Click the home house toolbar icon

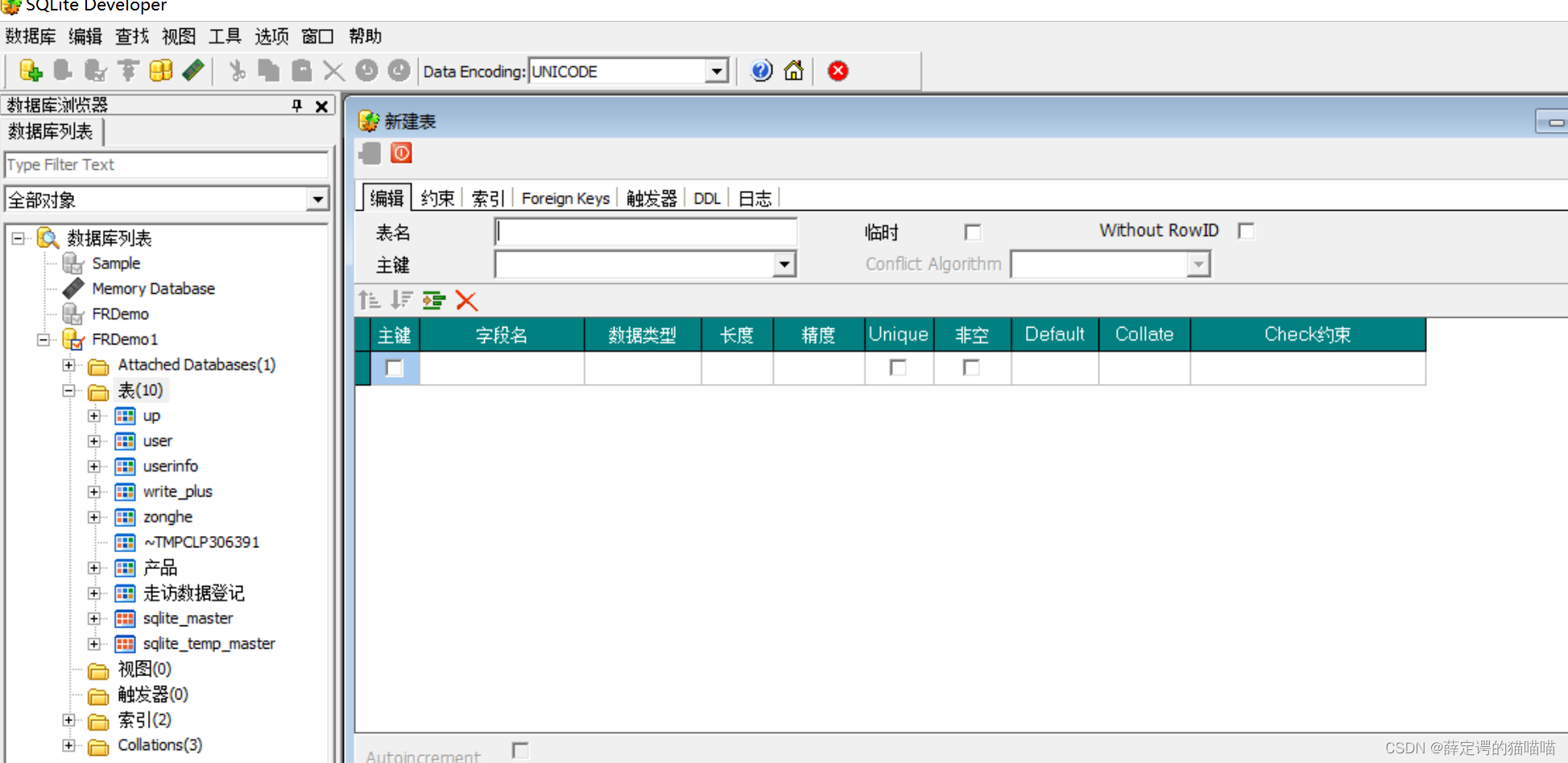click(794, 71)
